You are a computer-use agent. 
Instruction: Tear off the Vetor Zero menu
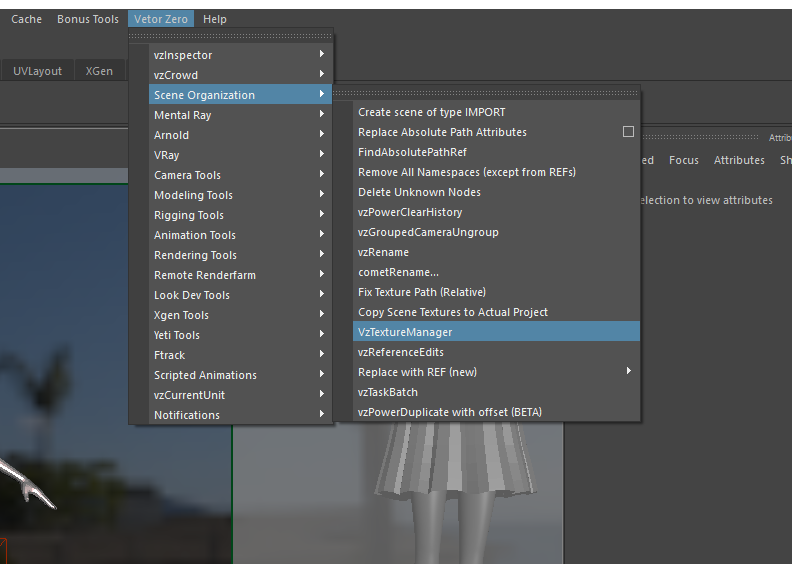point(231,36)
